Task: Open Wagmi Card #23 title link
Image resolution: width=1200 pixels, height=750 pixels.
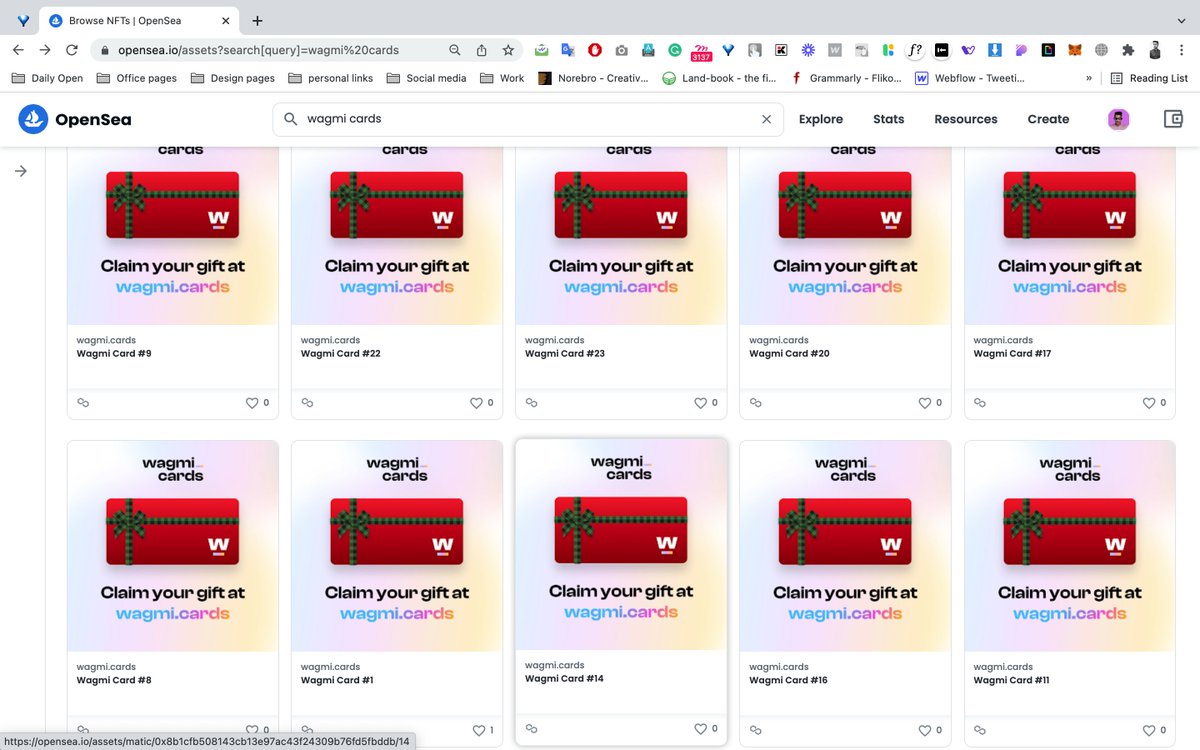Action: tap(565, 353)
